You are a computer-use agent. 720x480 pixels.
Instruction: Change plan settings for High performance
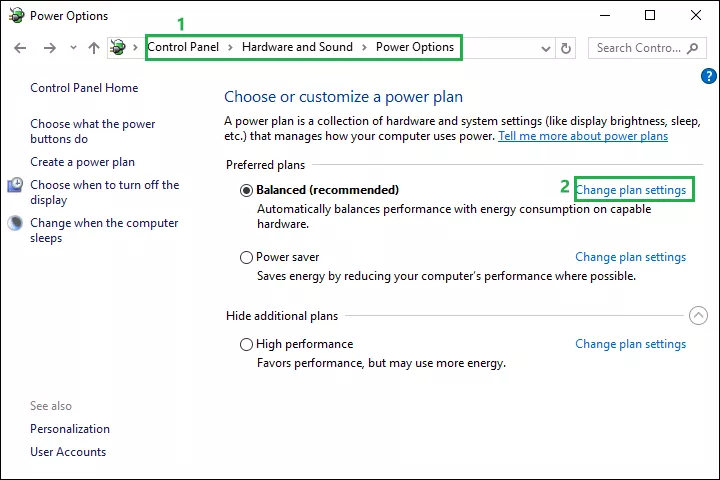[631, 344]
